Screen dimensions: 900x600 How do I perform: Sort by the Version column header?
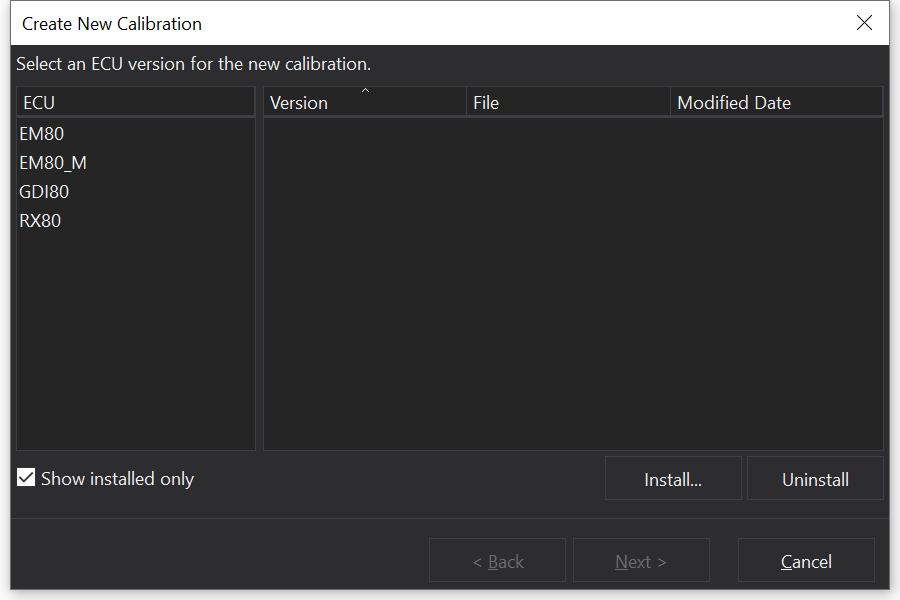pos(299,103)
